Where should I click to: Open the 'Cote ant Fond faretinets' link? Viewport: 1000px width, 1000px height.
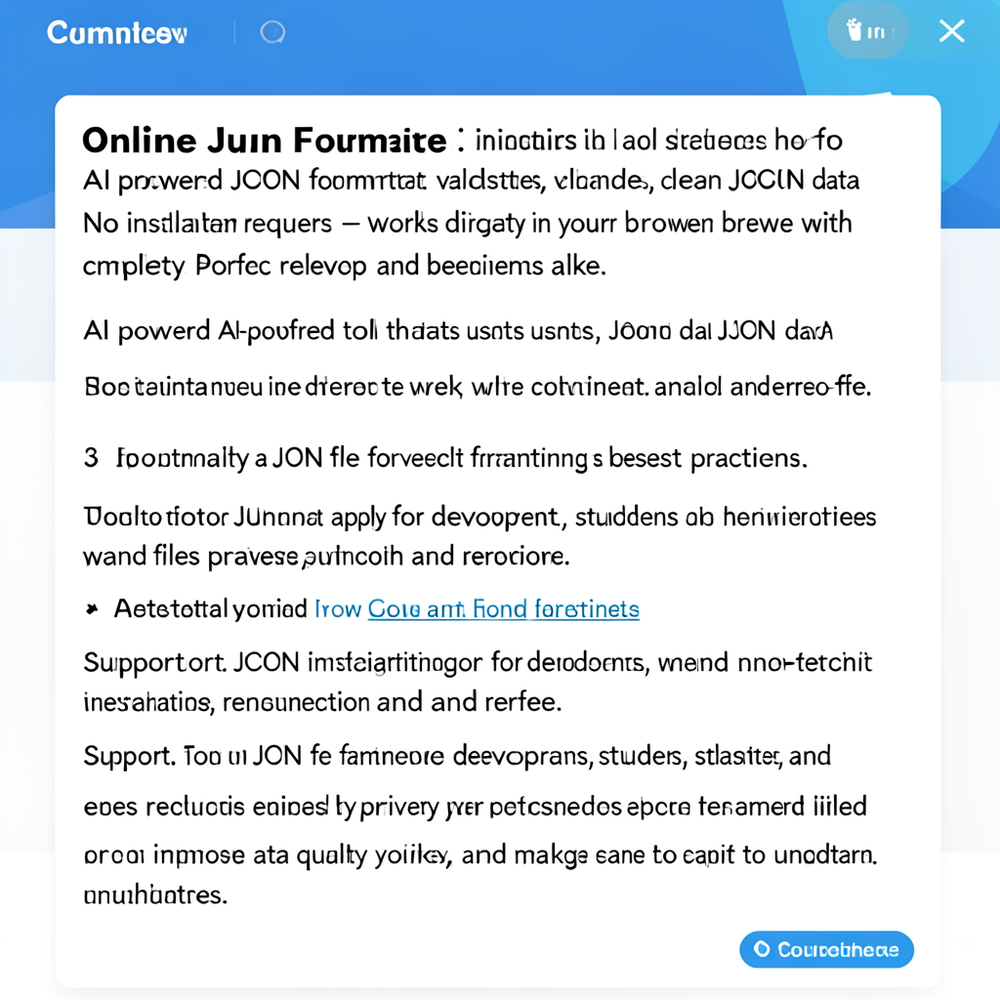pyautogui.click(x=503, y=609)
